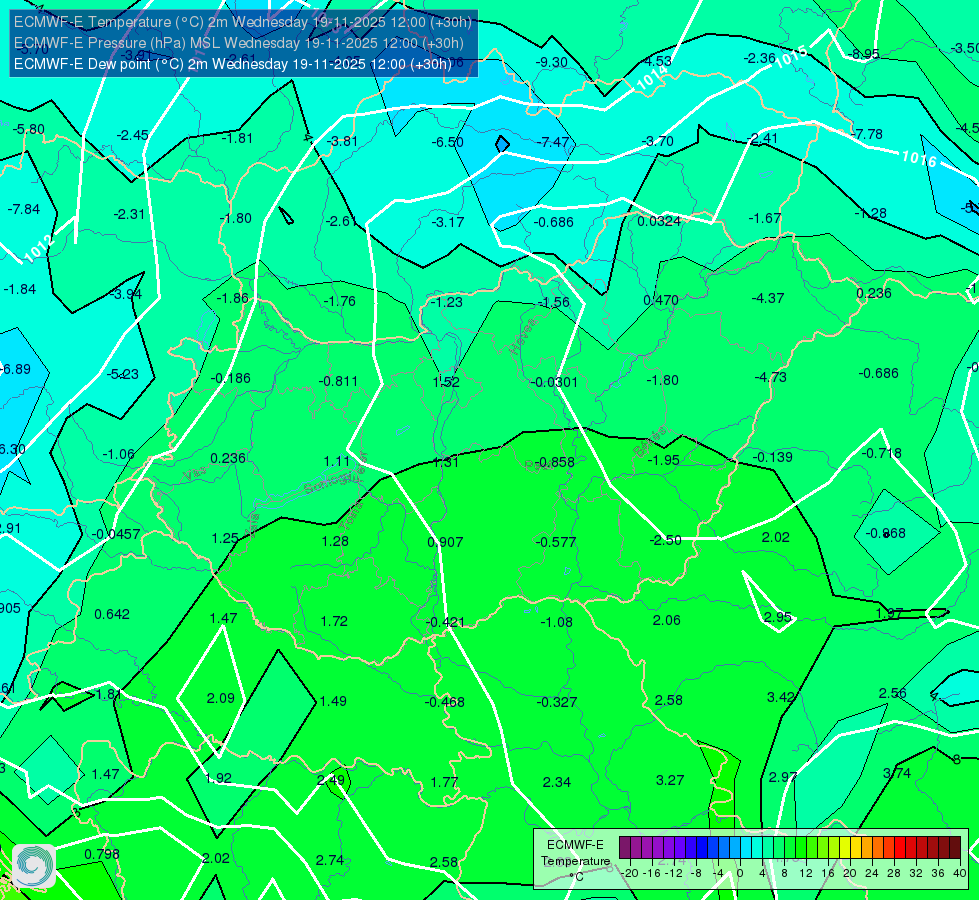
Task: Click the dew point value -0.811
Action: [x=338, y=380]
